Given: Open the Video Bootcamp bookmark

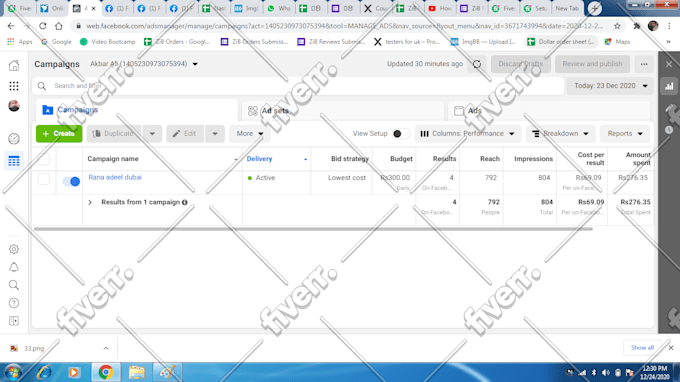Looking at the screenshot, I should pos(108,42).
